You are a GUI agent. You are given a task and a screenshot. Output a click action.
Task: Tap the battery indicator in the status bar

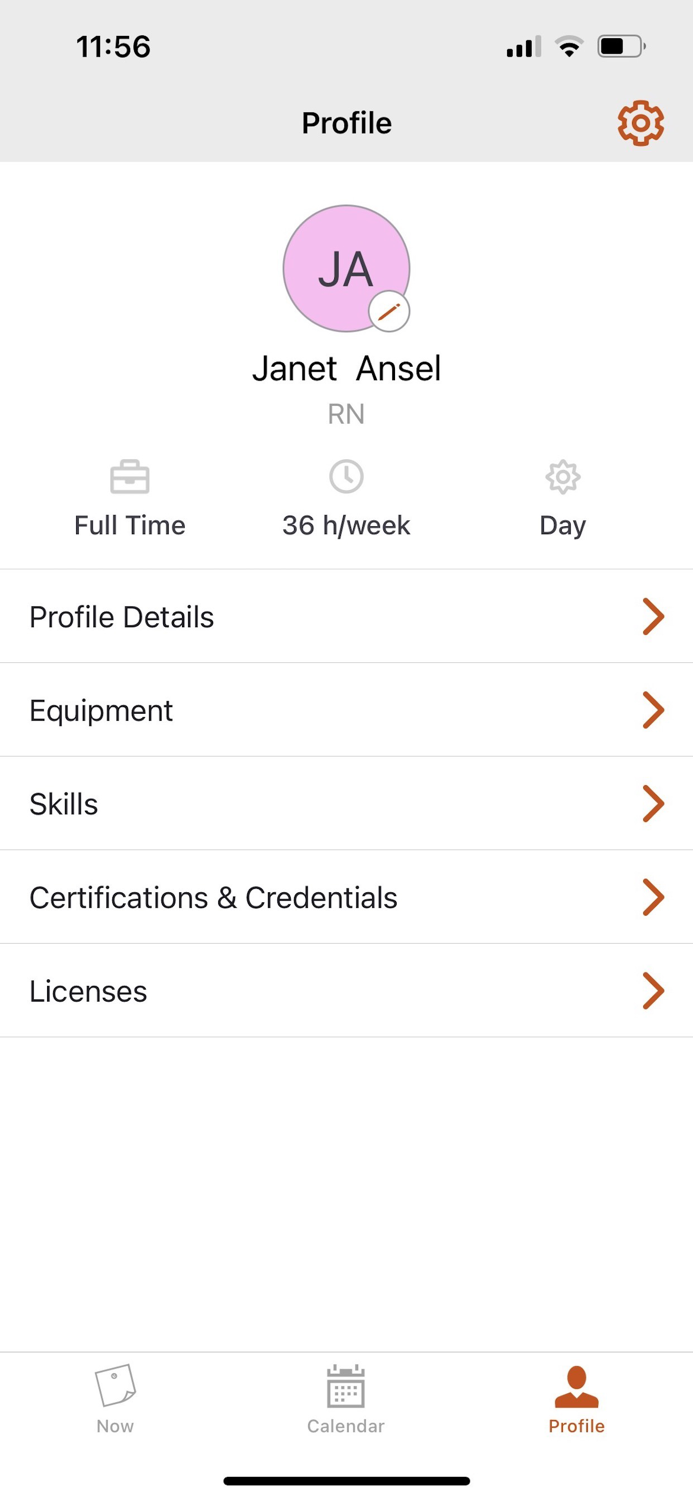[x=619, y=44]
